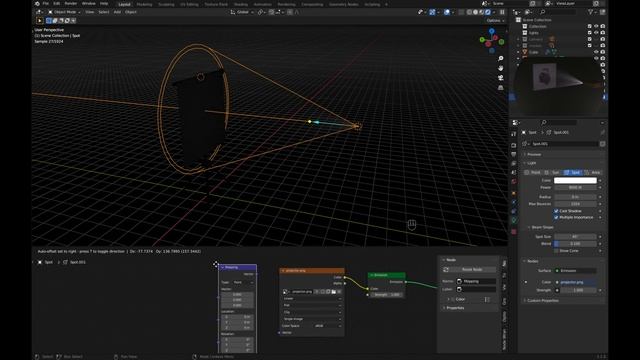Collapse the Light panel
Image resolution: width=640 pixels, height=360 pixels.
(531, 163)
